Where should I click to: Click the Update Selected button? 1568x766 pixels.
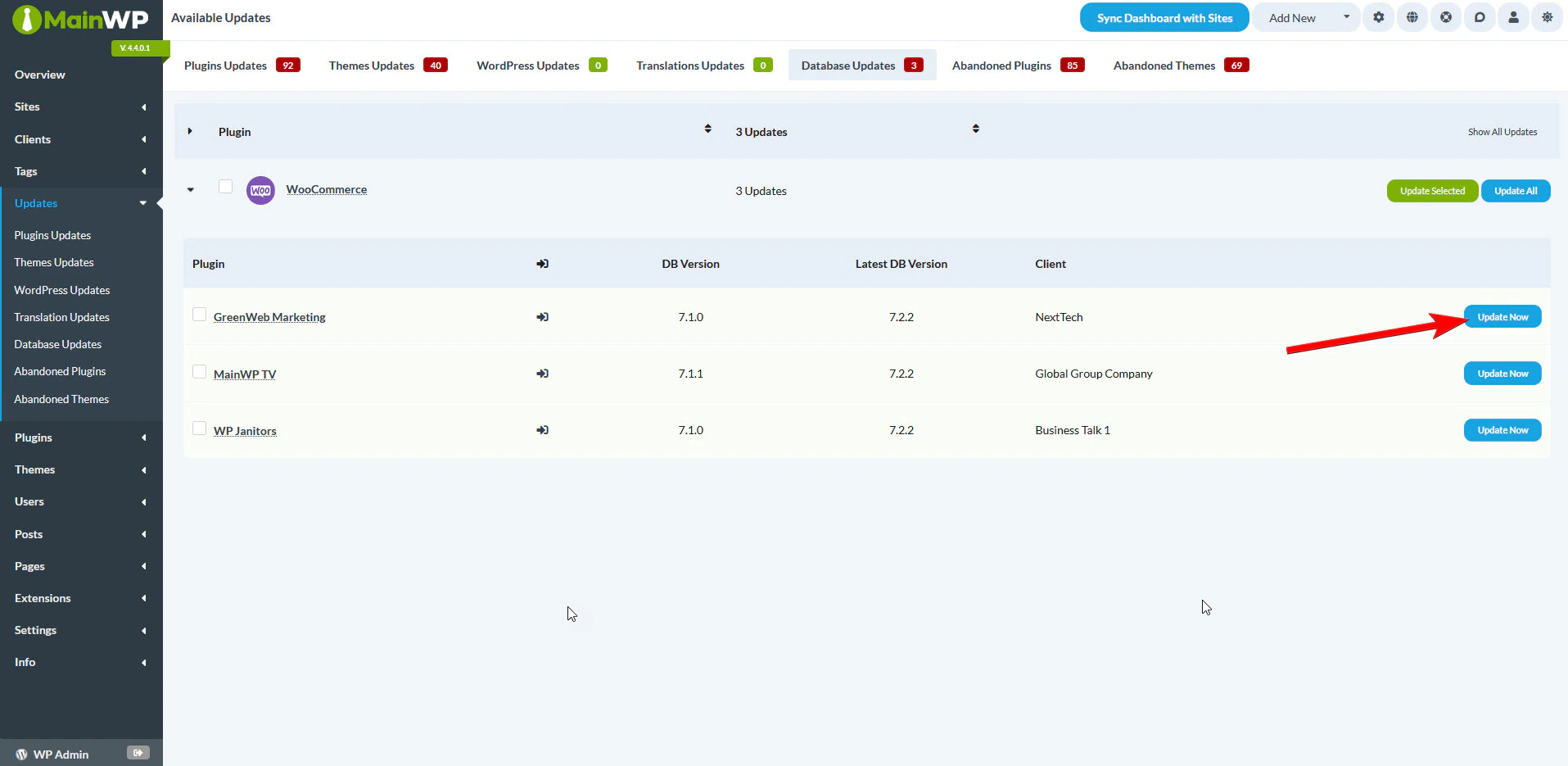click(x=1432, y=191)
